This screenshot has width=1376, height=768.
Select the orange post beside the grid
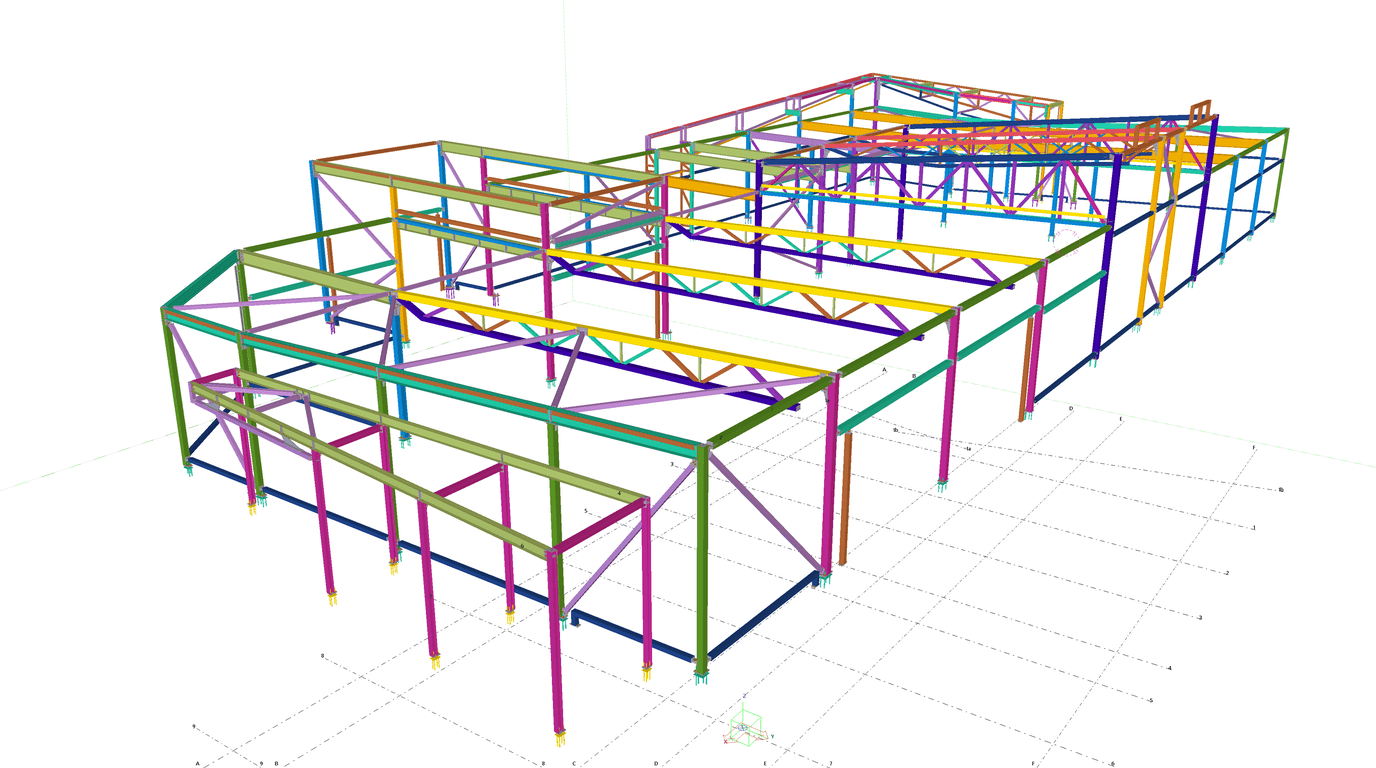[x=844, y=498]
